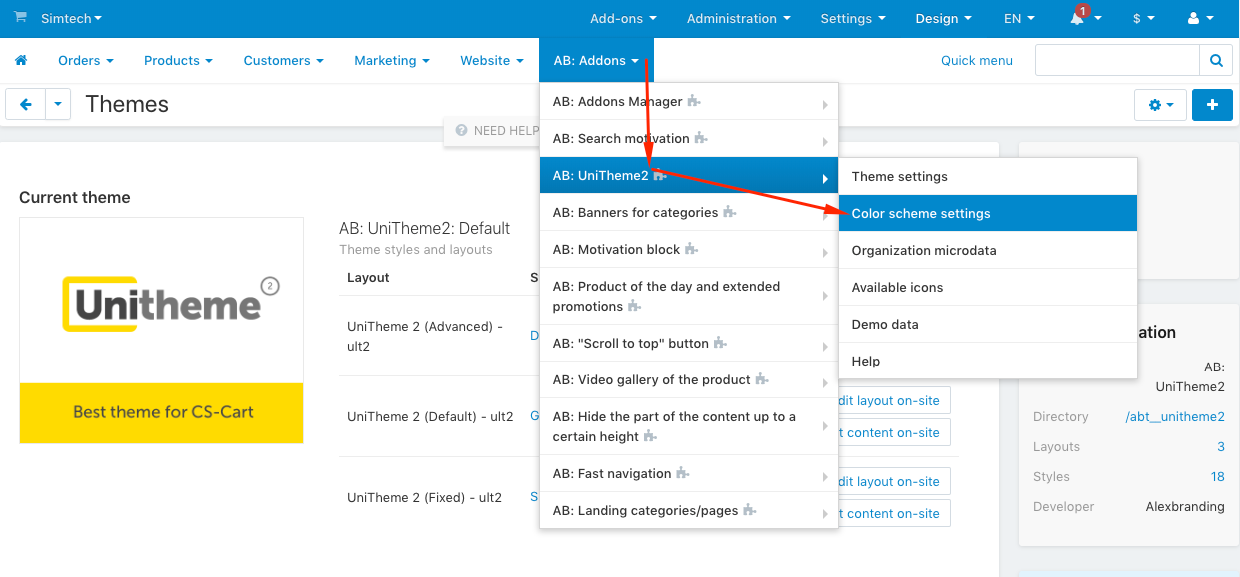The width and height of the screenshot is (1240, 577).
Task: Expand the dropdown arrow beside back button
Action: pos(58,104)
